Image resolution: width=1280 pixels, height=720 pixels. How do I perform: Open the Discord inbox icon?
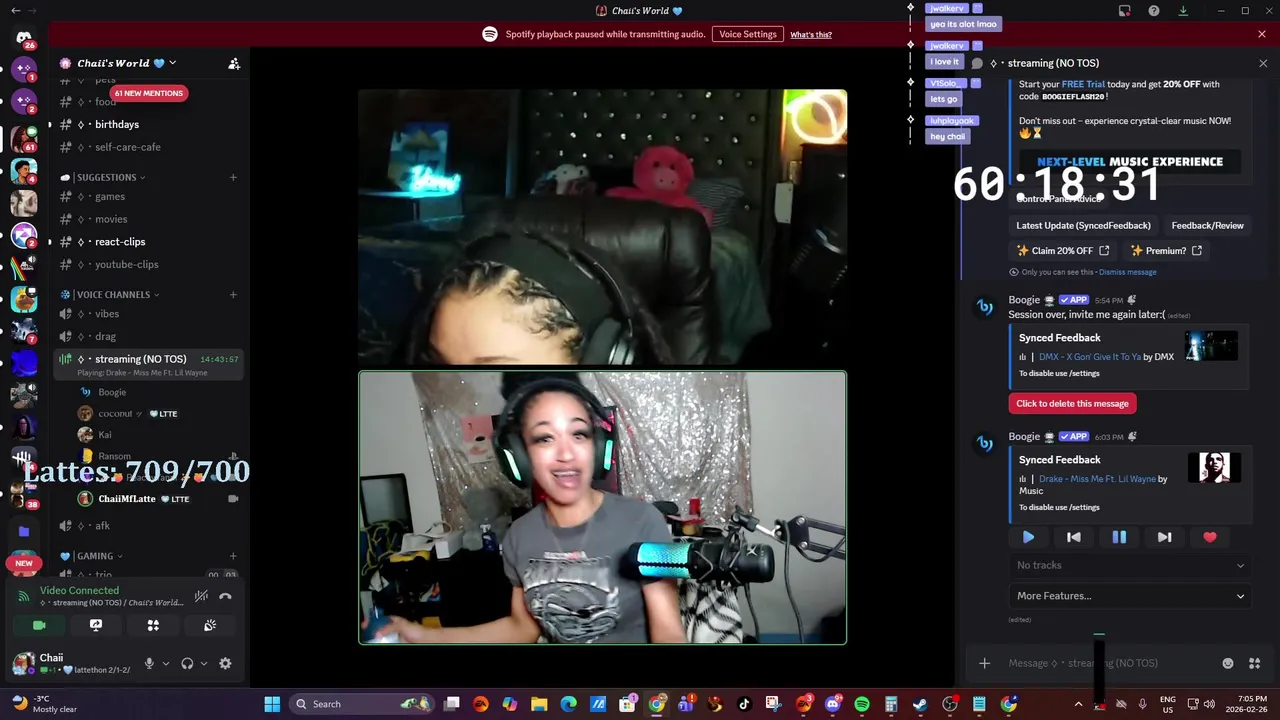(x=1125, y=11)
